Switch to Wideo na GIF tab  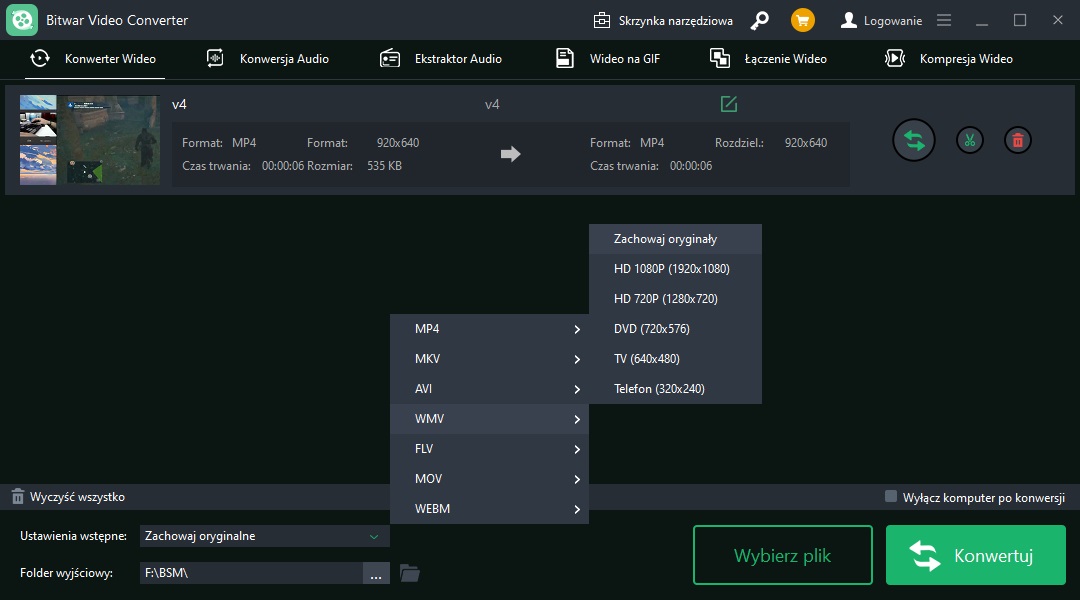[x=608, y=59]
